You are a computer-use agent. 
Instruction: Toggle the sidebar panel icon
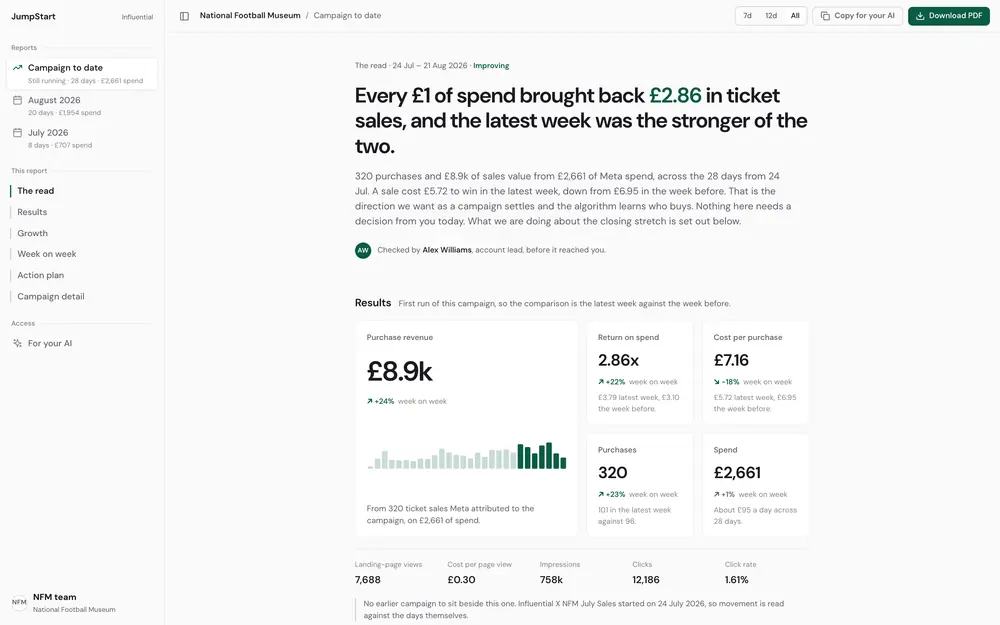click(184, 16)
